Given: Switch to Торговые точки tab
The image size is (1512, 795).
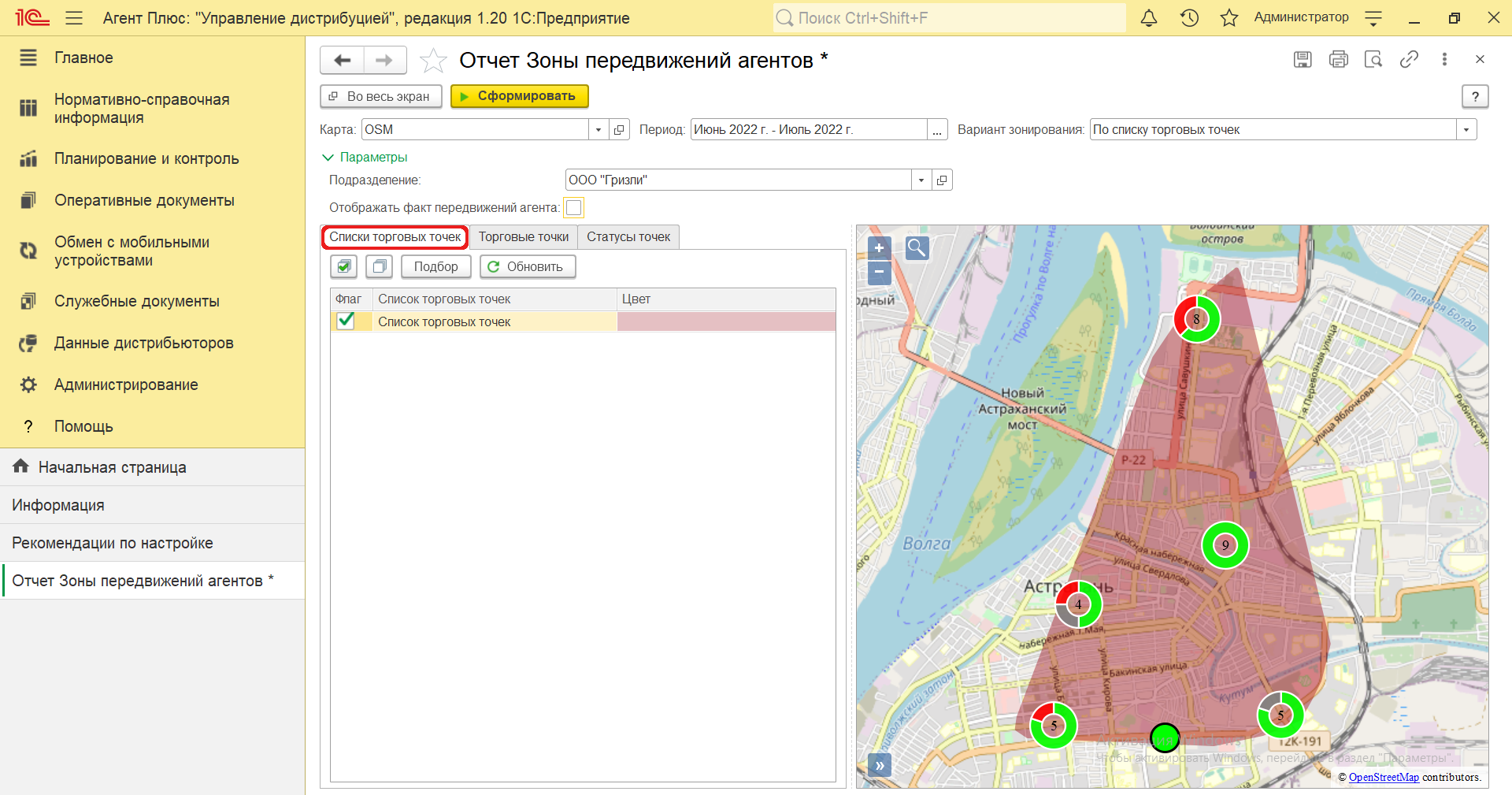Looking at the screenshot, I should (524, 237).
